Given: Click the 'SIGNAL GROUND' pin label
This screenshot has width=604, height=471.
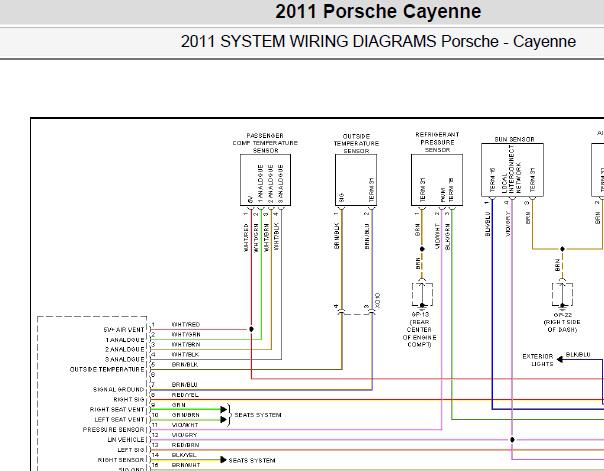Looking at the screenshot, I should (118, 390).
